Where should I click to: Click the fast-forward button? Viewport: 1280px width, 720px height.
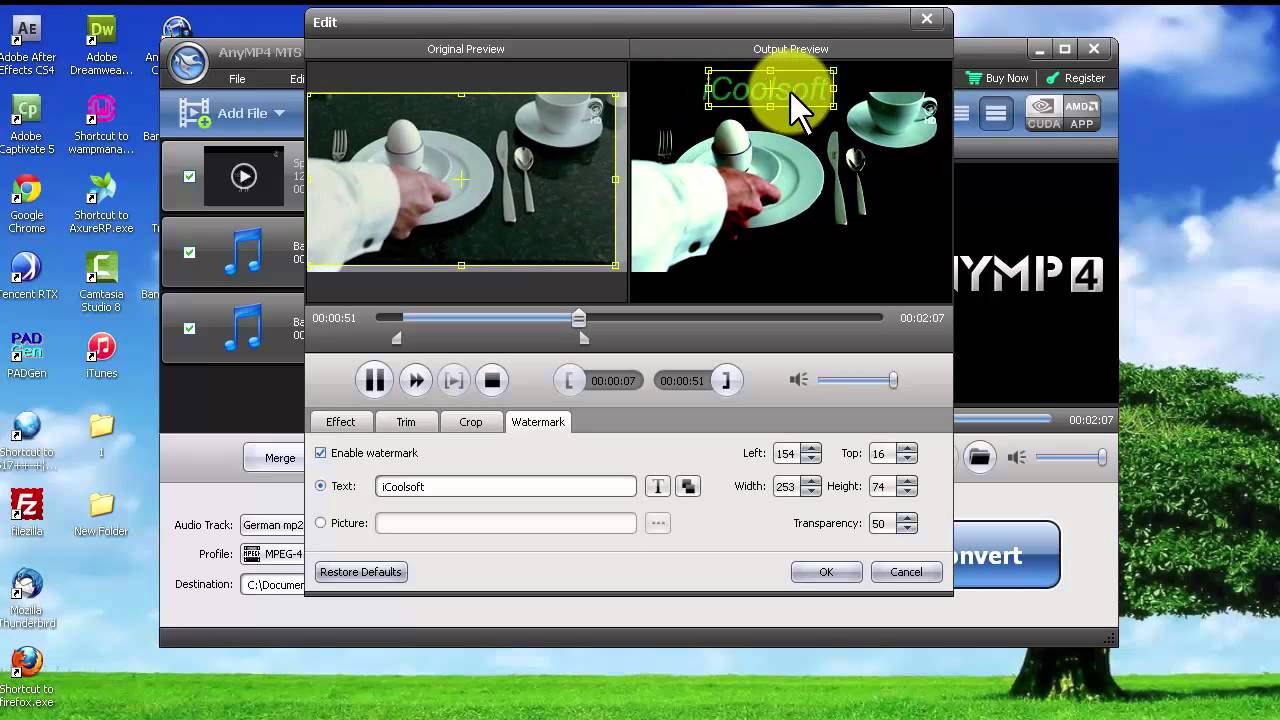click(x=416, y=380)
